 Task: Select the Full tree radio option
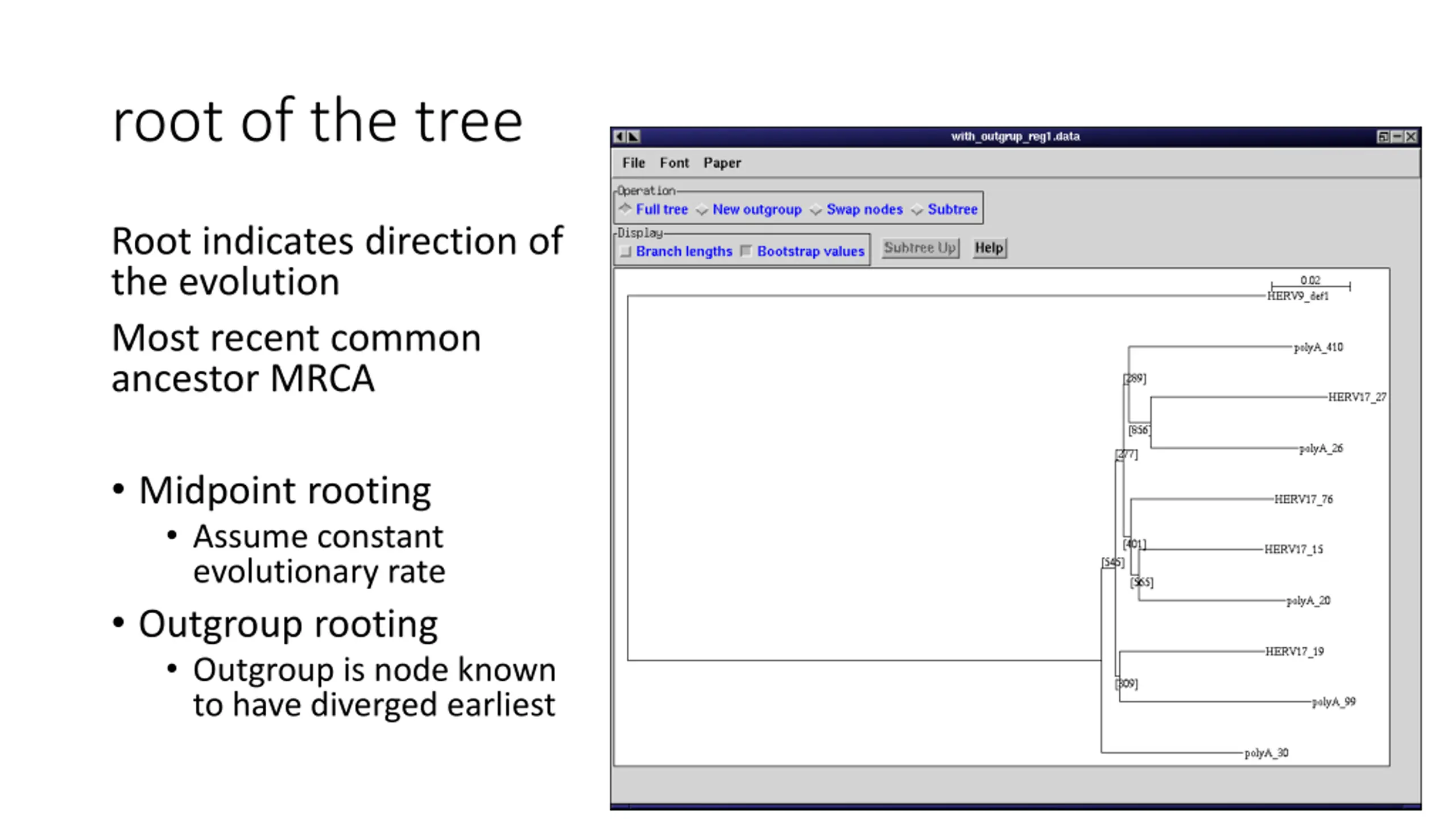coord(654,209)
